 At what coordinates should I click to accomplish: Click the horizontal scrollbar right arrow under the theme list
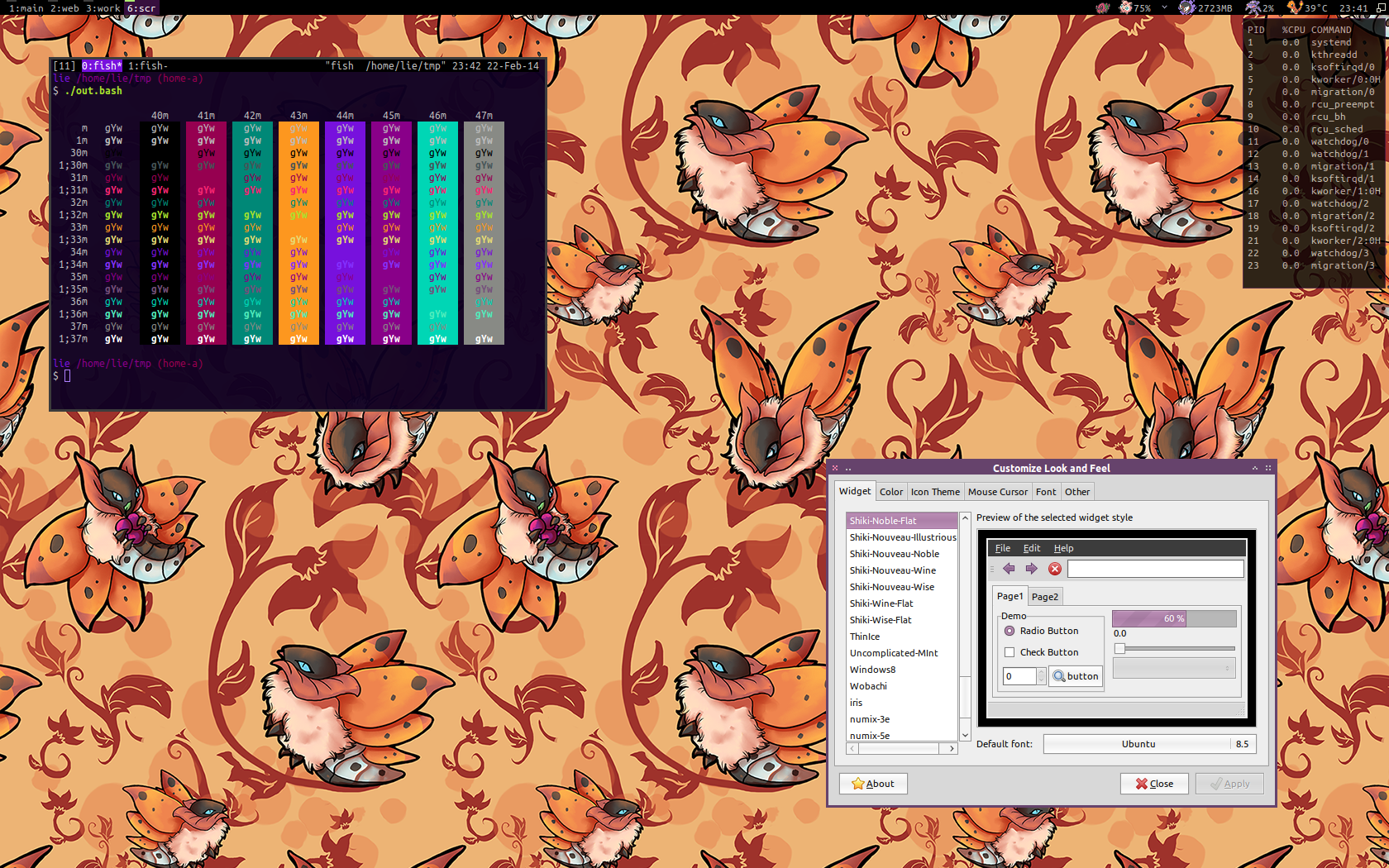[952, 748]
